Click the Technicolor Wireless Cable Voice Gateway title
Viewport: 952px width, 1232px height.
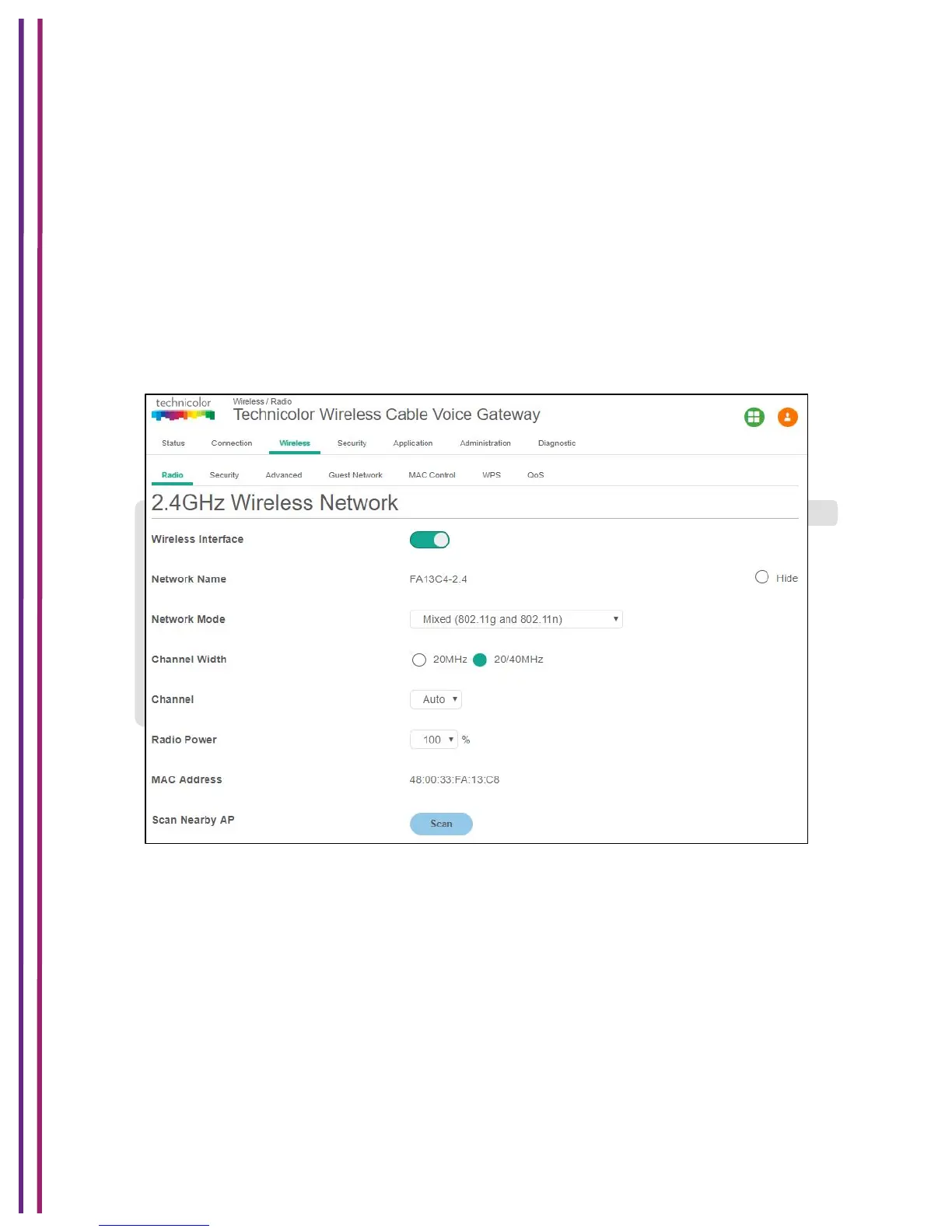coord(387,415)
